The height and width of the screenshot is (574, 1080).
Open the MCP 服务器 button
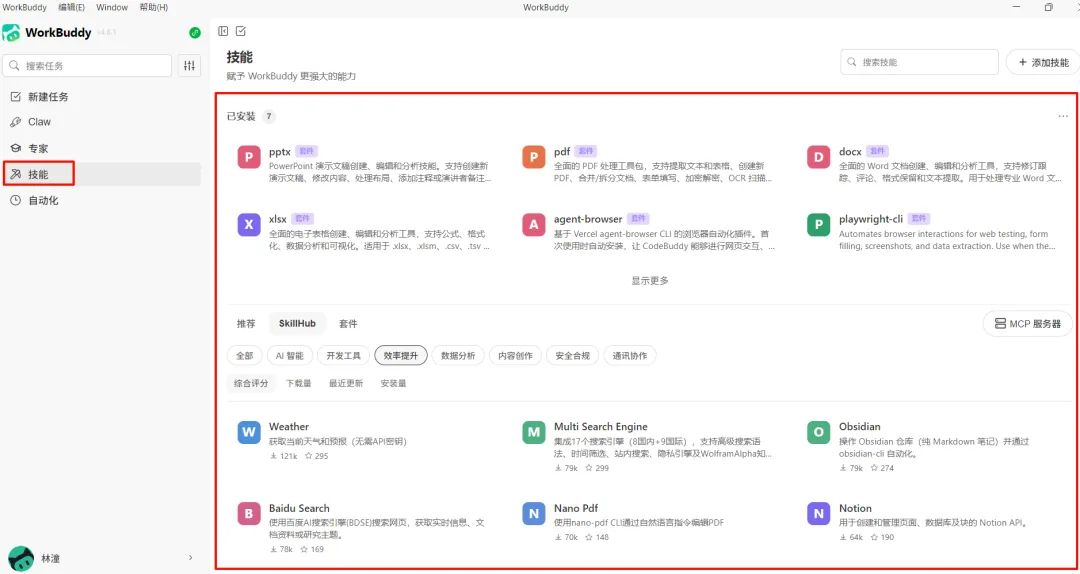1028,323
